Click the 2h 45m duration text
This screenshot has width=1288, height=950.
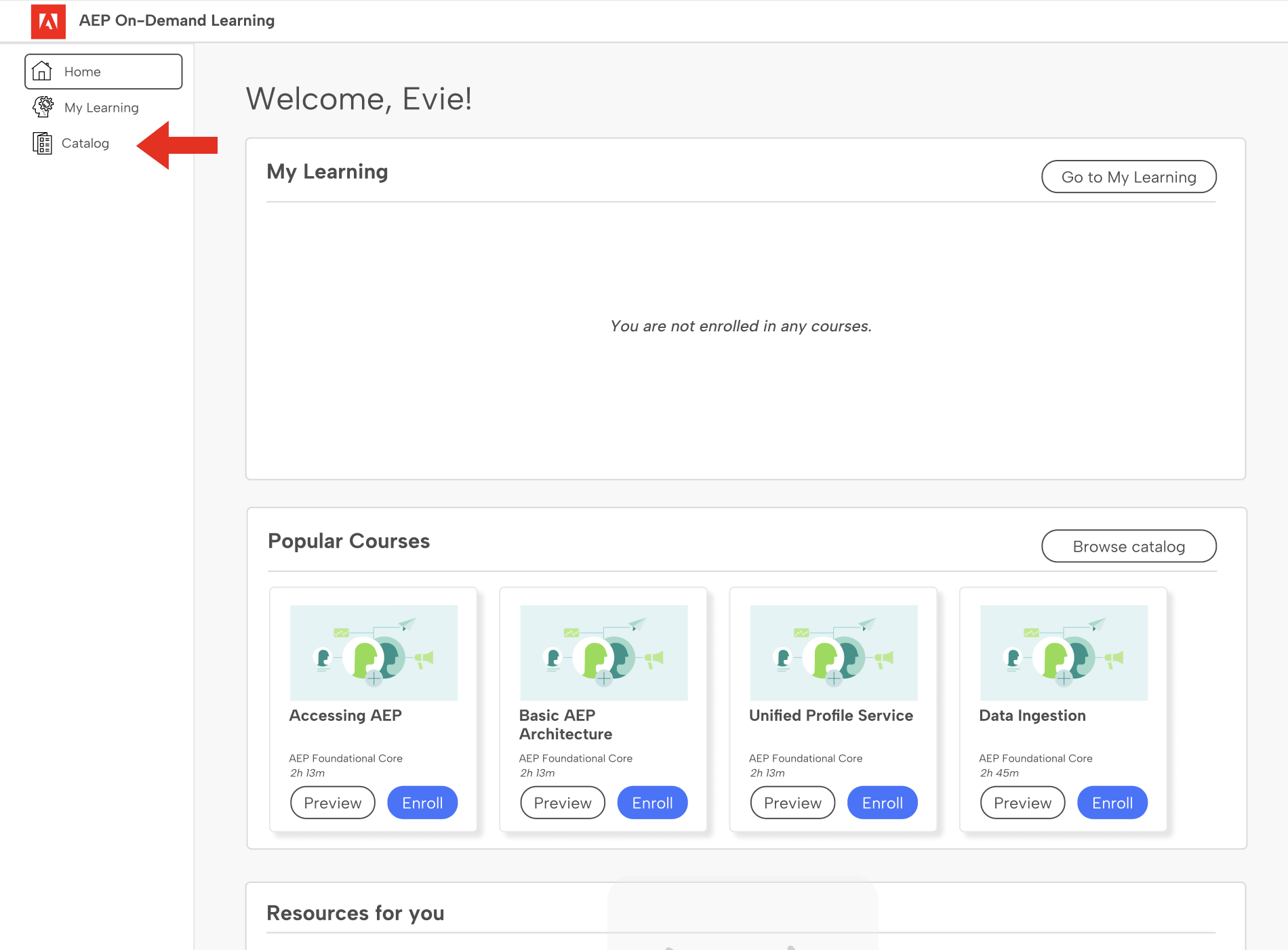coord(999,772)
